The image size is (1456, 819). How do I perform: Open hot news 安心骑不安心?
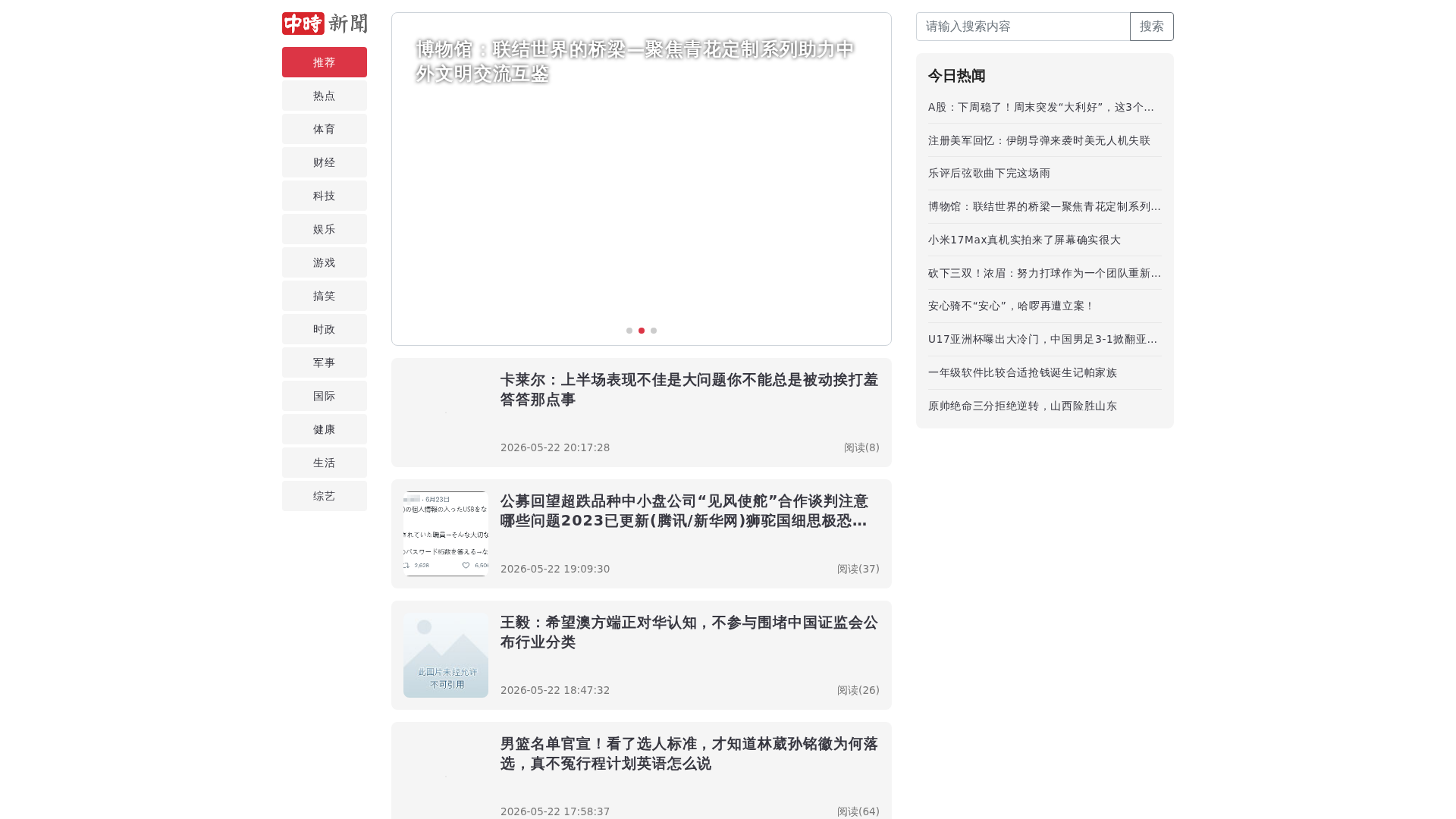1012,306
